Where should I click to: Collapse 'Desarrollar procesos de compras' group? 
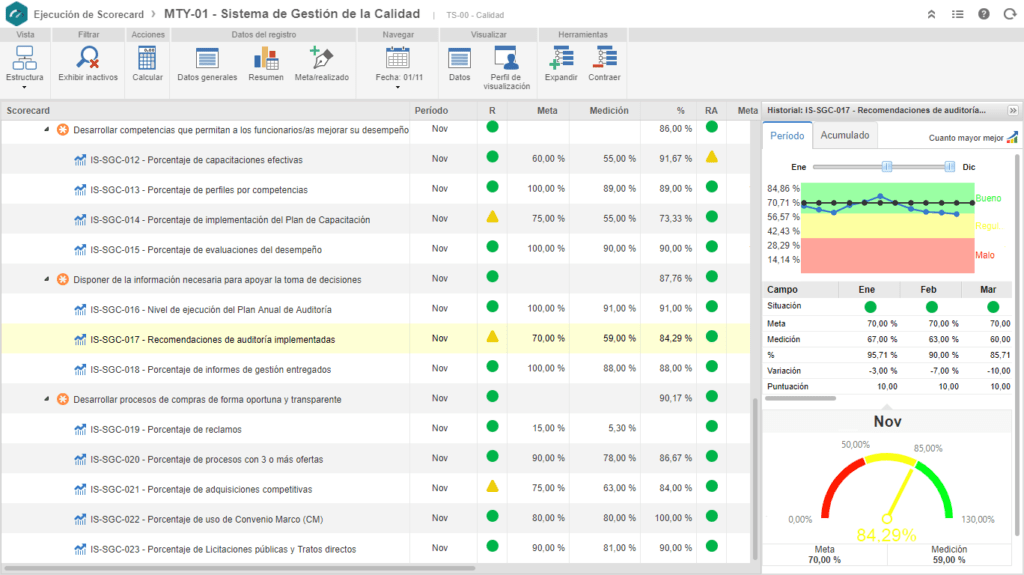pyautogui.click(x=45, y=400)
